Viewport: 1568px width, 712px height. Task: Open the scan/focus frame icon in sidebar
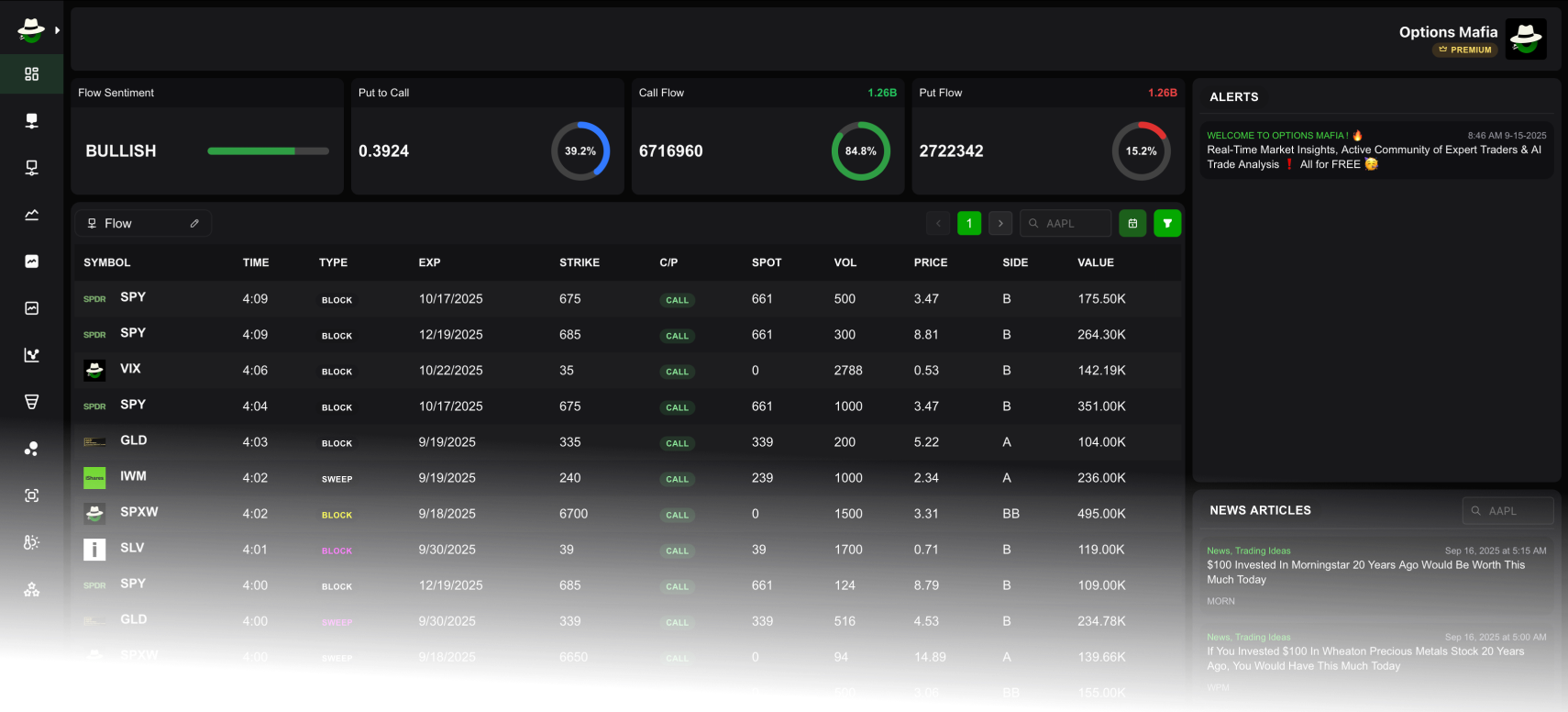[x=31, y=495]
